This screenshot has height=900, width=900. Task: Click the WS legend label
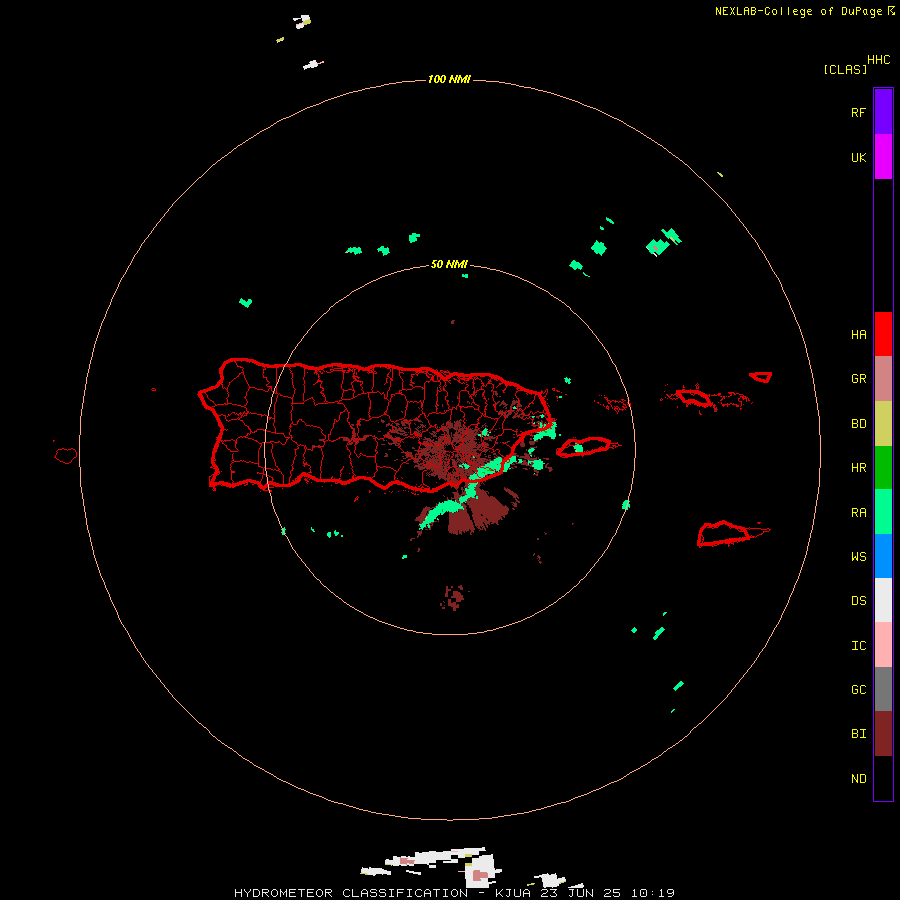pos(858,557)
